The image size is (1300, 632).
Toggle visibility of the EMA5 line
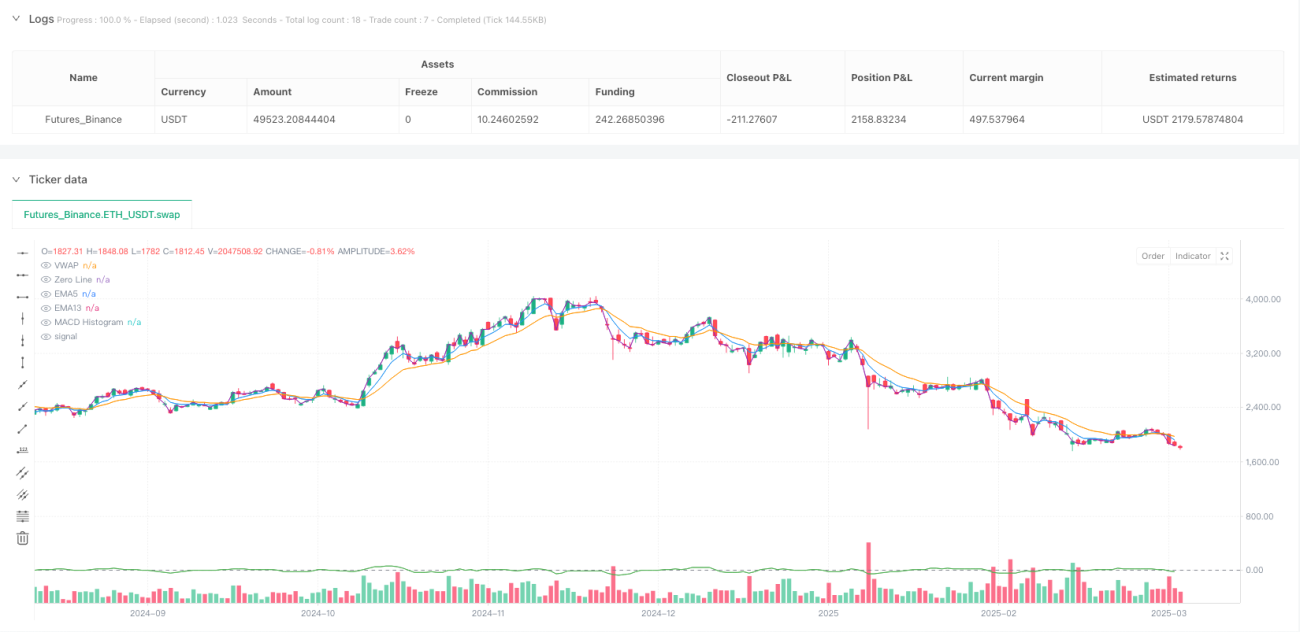tap(45, 294)
